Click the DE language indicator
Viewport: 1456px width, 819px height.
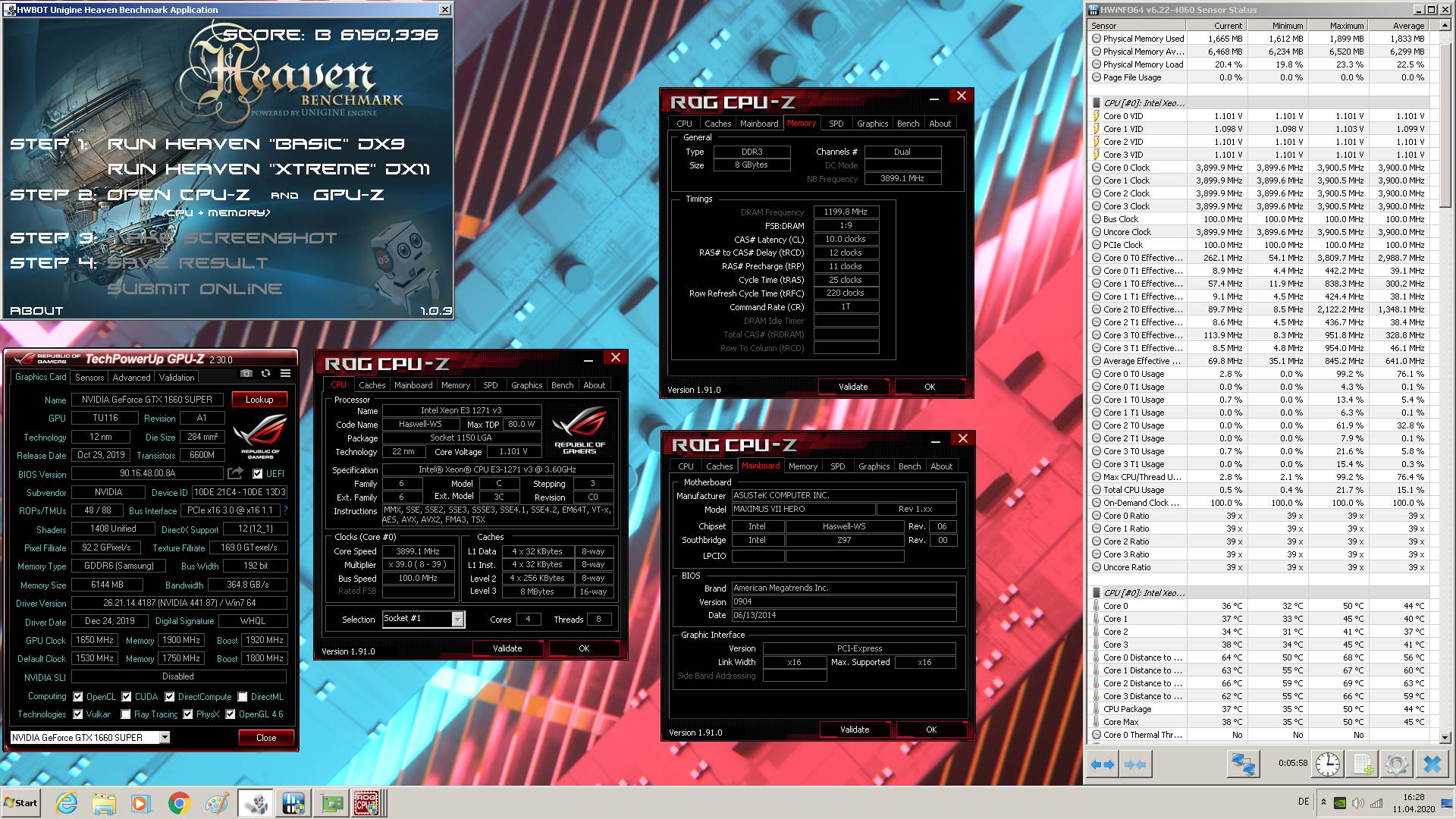click(x=1304, y=802)
